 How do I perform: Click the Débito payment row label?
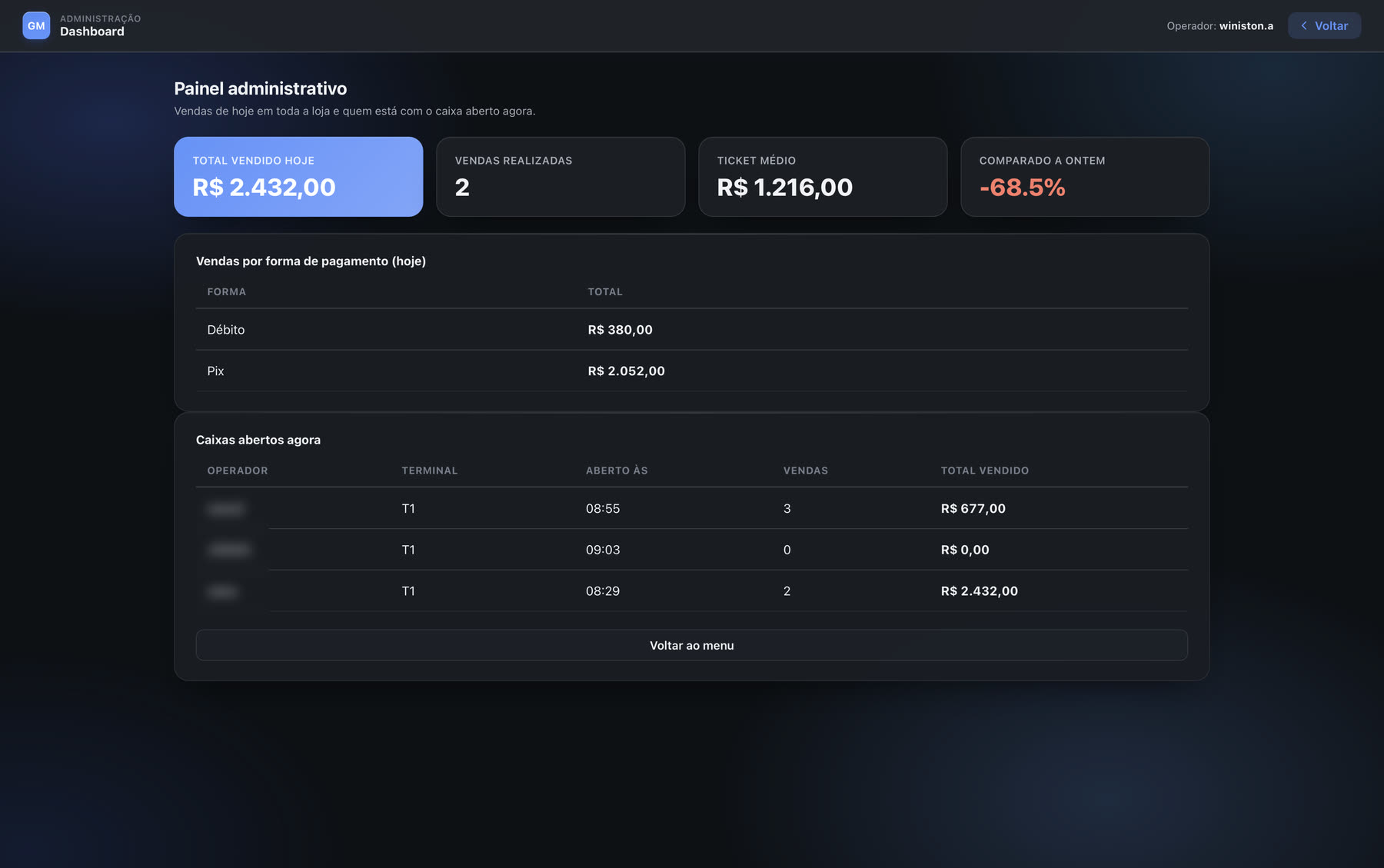pos(226,329)
